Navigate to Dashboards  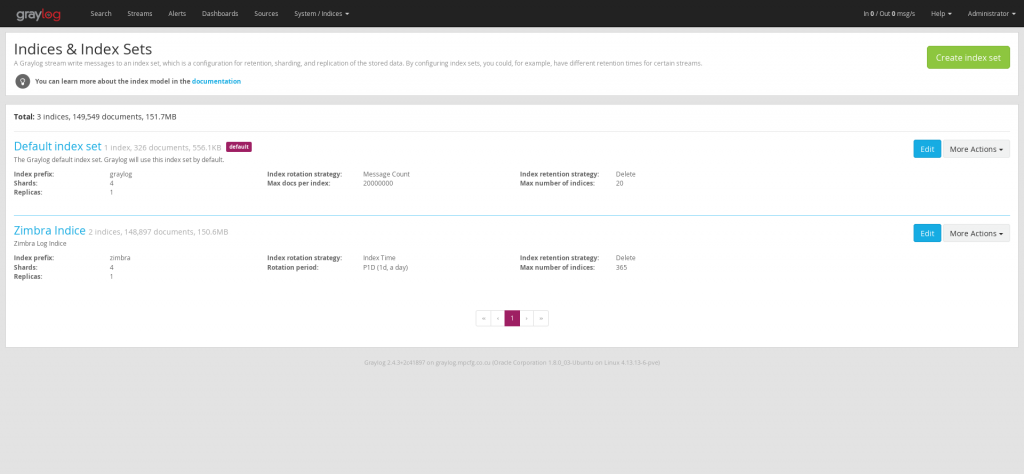[220, 13]
